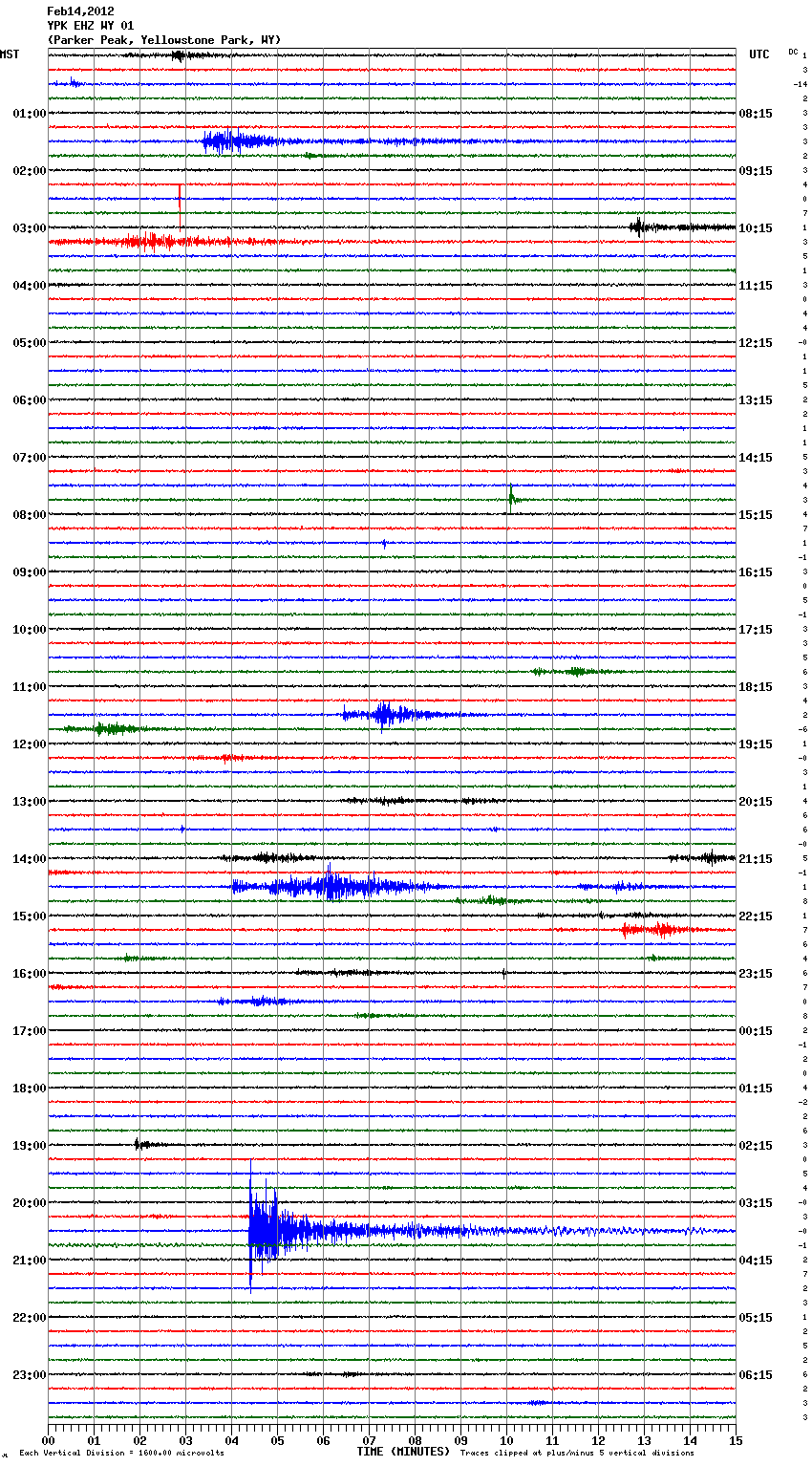The height and width of the screenshot is (1466, 812).
Task: Select the 16:00 MST row label
Action: coord(30,974)
